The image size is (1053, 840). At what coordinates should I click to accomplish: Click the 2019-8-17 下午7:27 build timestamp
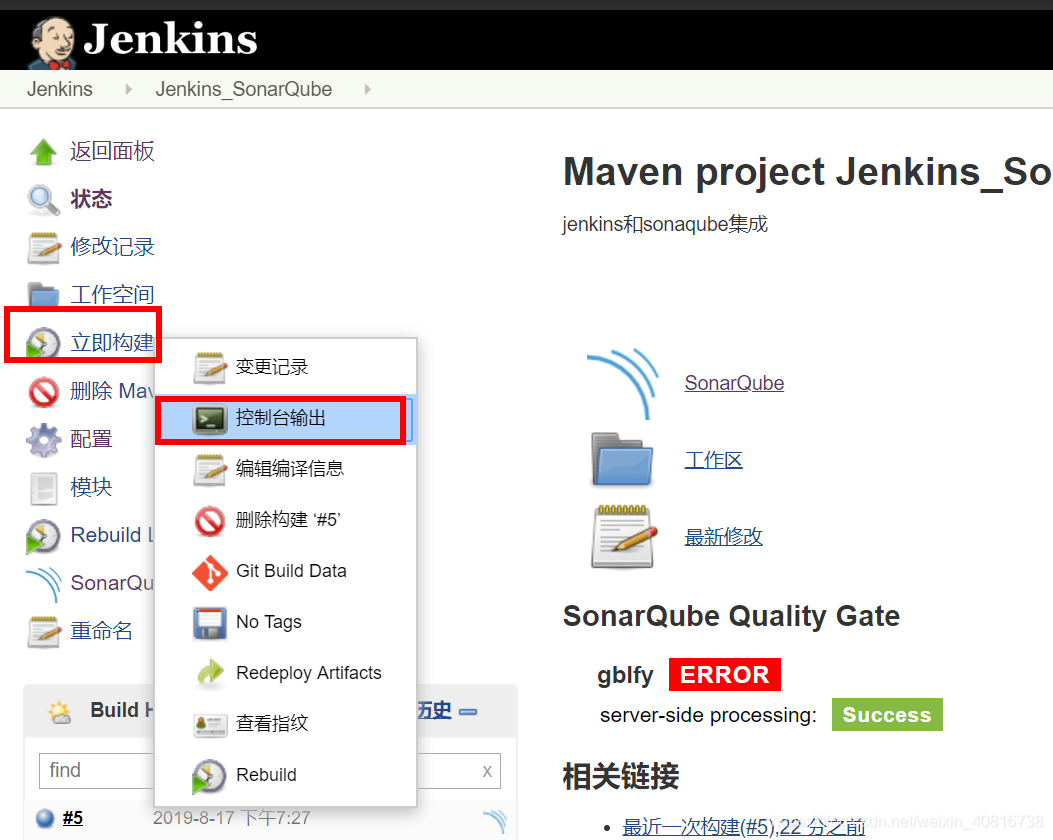pos(232,818)
